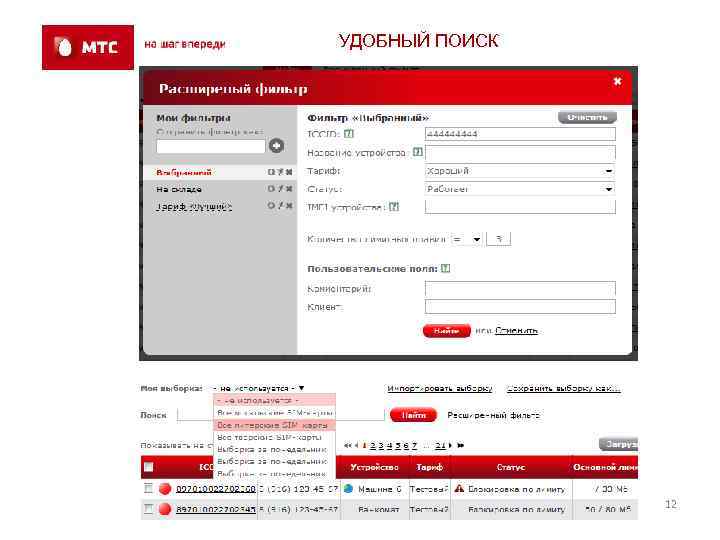Go to the next results page arrow
The width and height of the screenshot is (720, 540).
point(450,445)
